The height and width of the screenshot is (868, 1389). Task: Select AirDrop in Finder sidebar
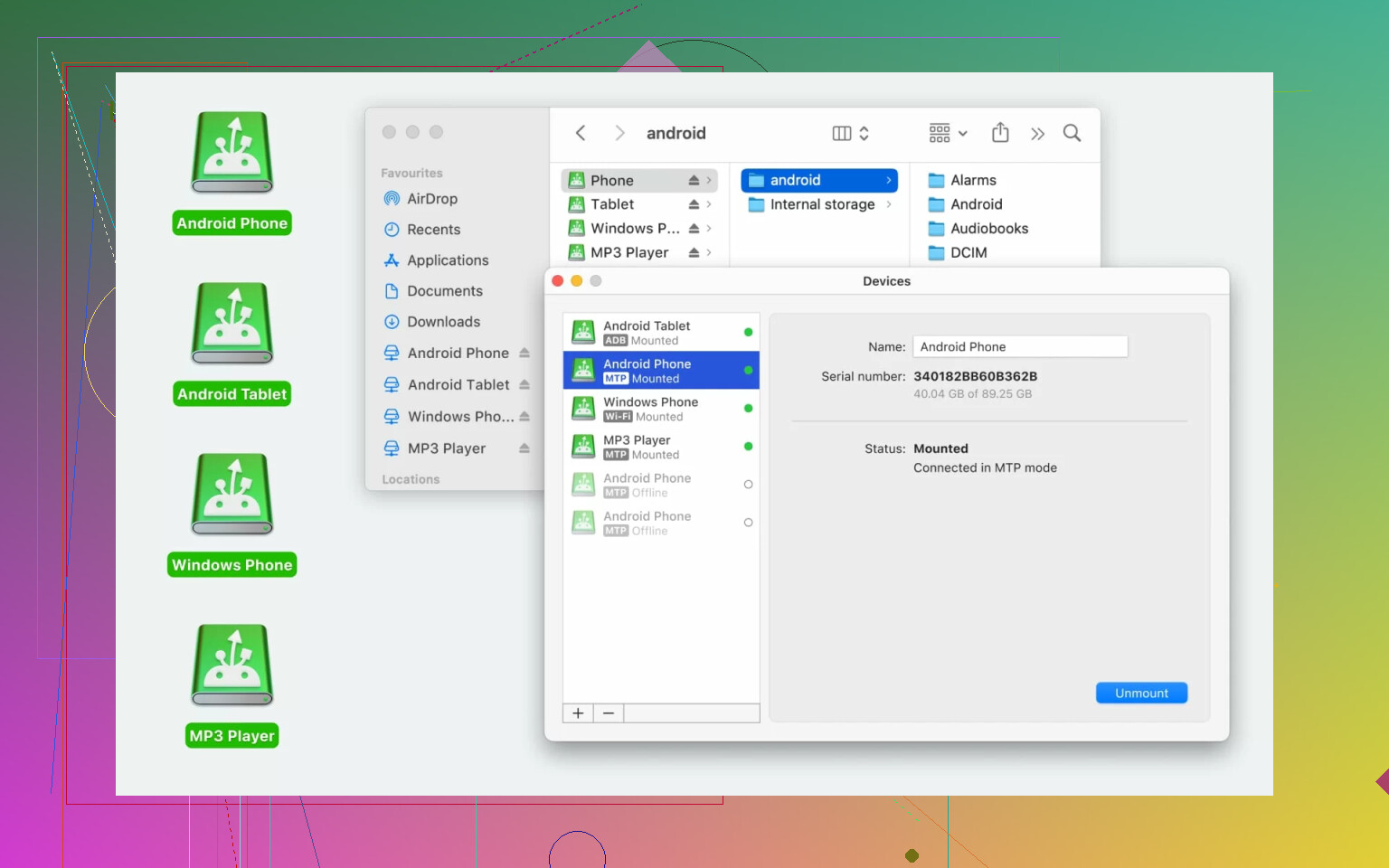pyautogui.click(x=432, y=199)
